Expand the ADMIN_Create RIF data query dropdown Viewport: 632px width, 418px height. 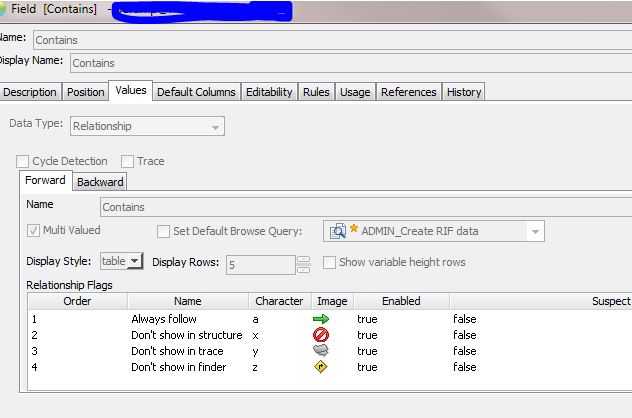coord(535,231)
